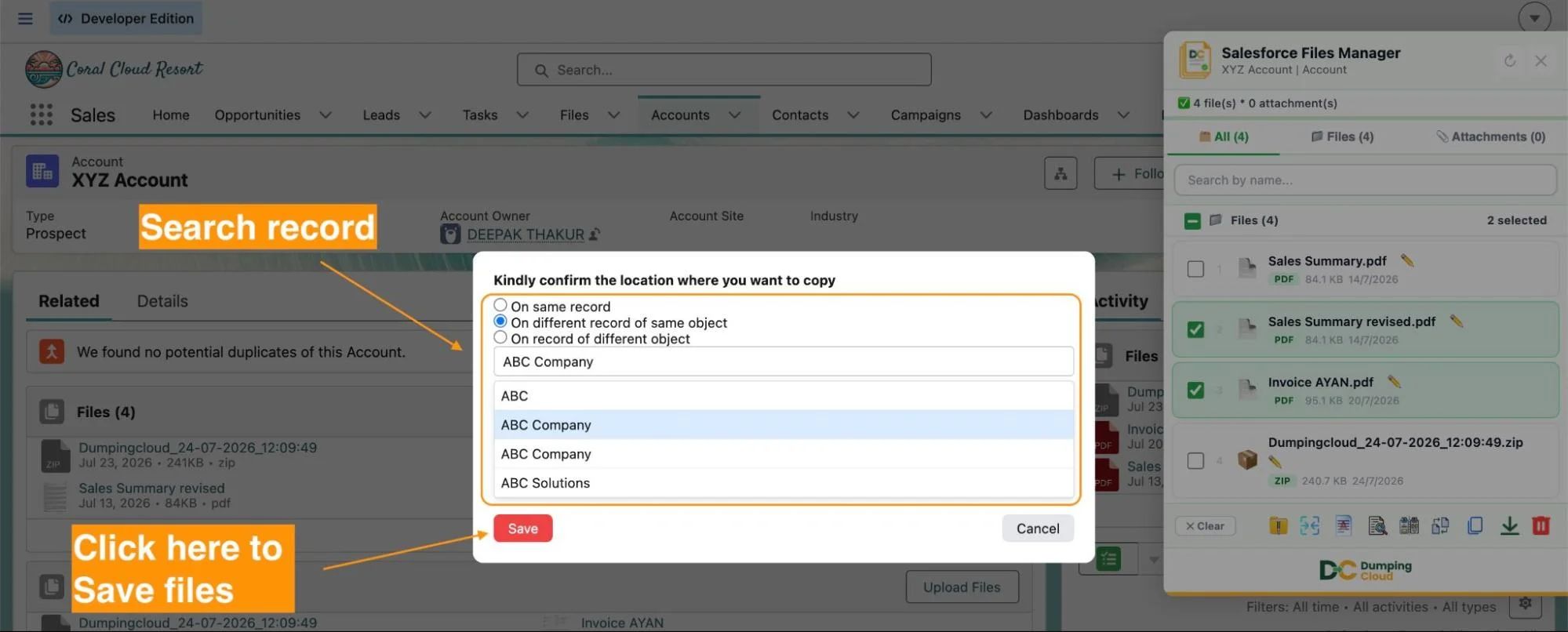
Task: Edit the Invoice AYAN.pdf name via pencil
Action: coord(1394,382)
